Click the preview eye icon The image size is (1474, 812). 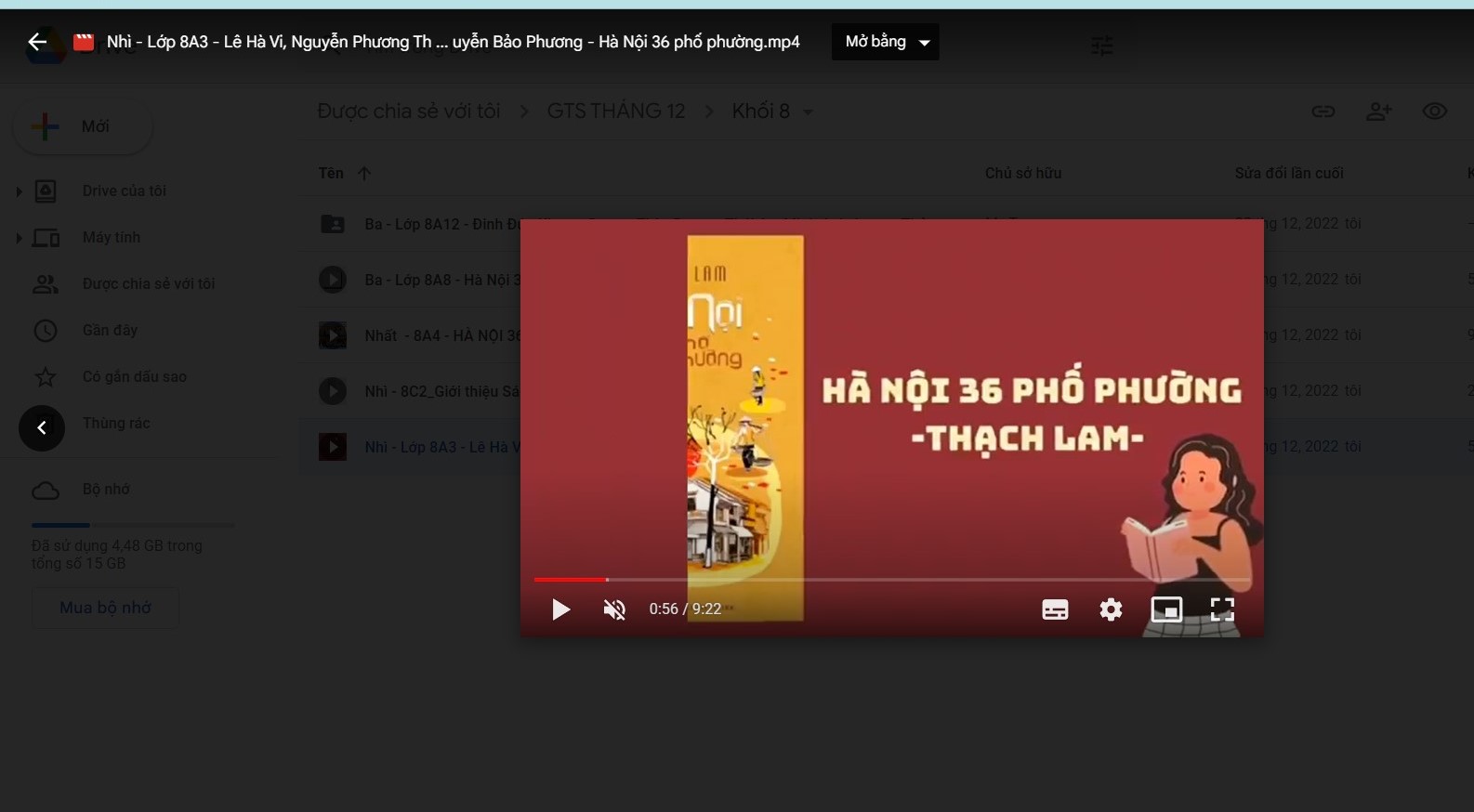(x=1435, y=111)
